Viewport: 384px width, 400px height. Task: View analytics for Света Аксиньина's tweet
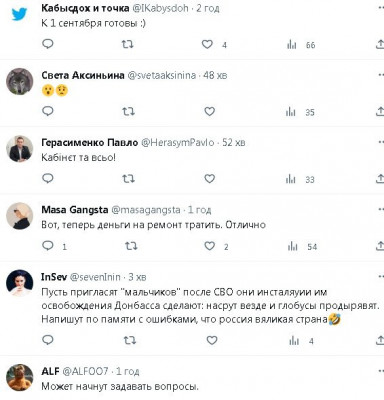click(291, 112)
